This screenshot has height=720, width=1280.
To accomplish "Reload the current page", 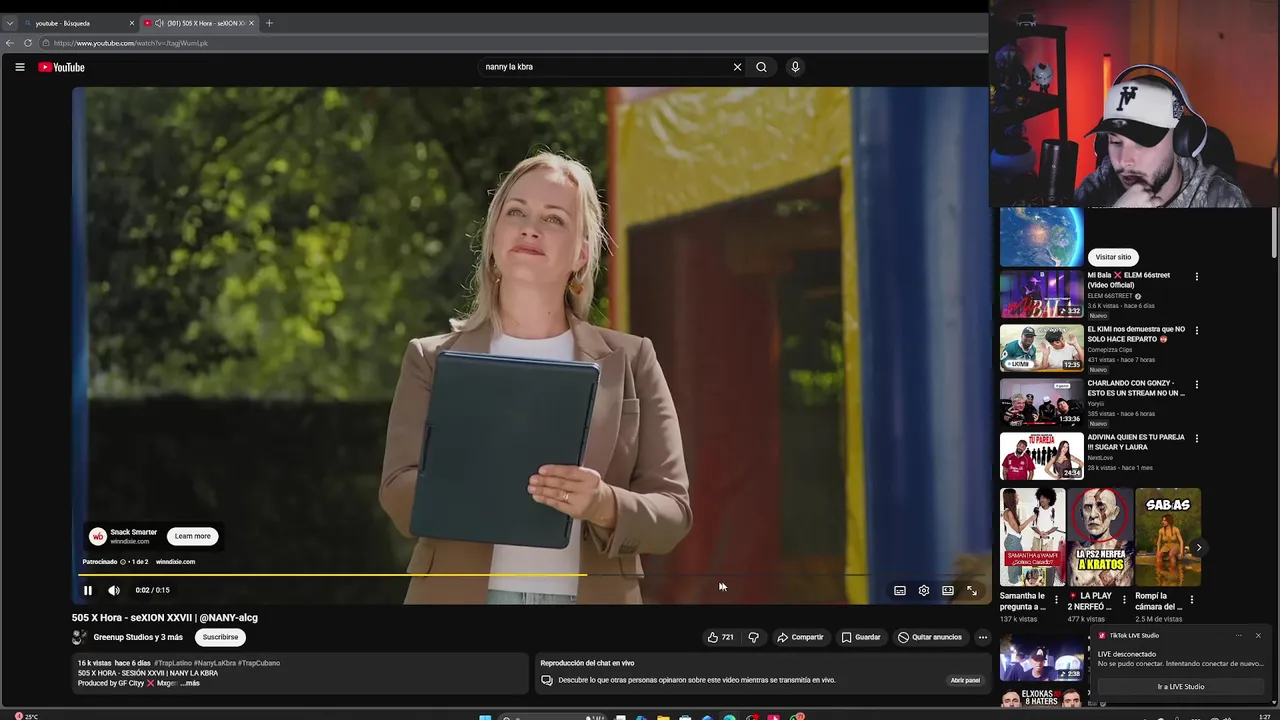I will (28, 43).
